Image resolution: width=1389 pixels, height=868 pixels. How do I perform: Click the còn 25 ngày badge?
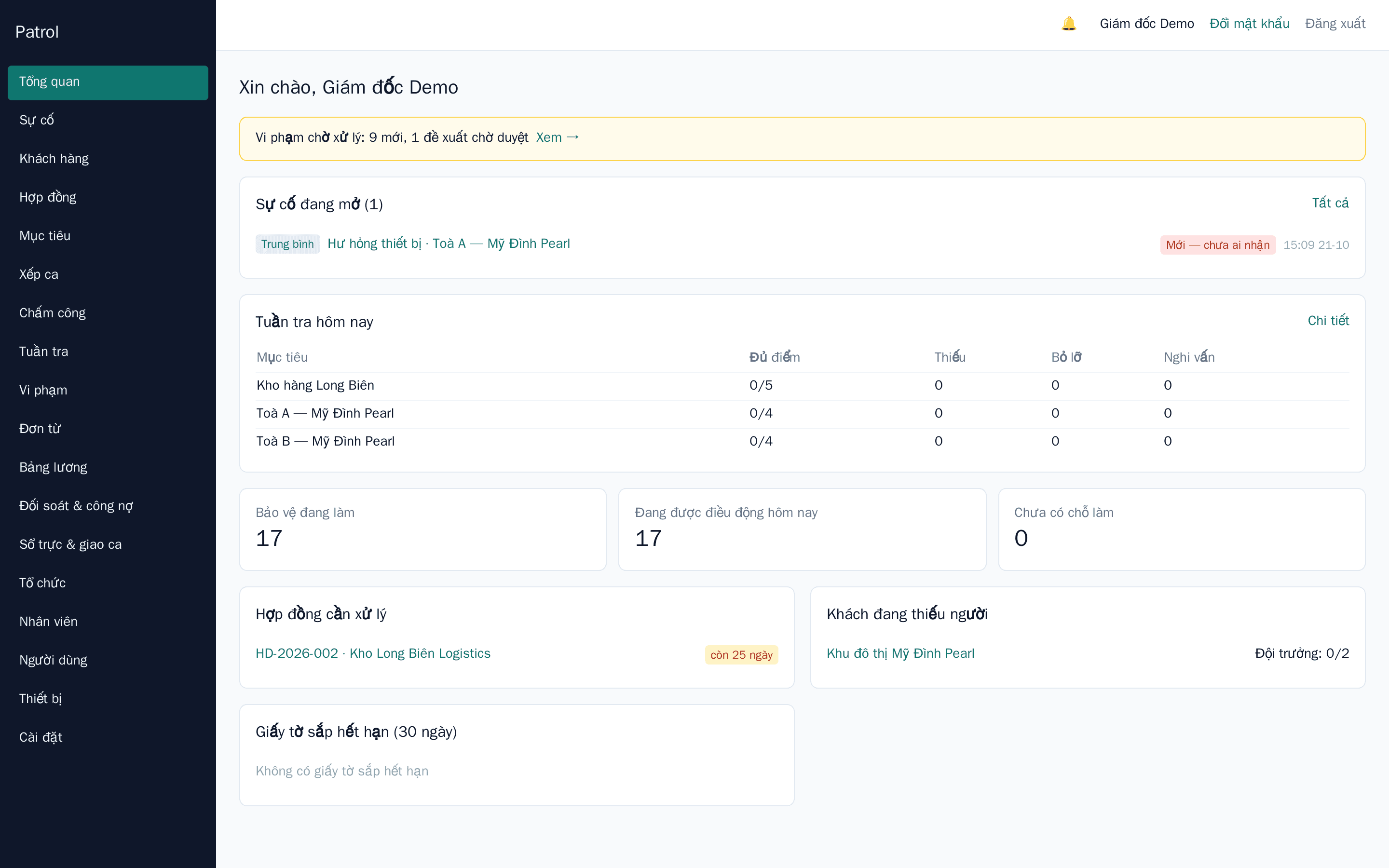pos(741,655)
